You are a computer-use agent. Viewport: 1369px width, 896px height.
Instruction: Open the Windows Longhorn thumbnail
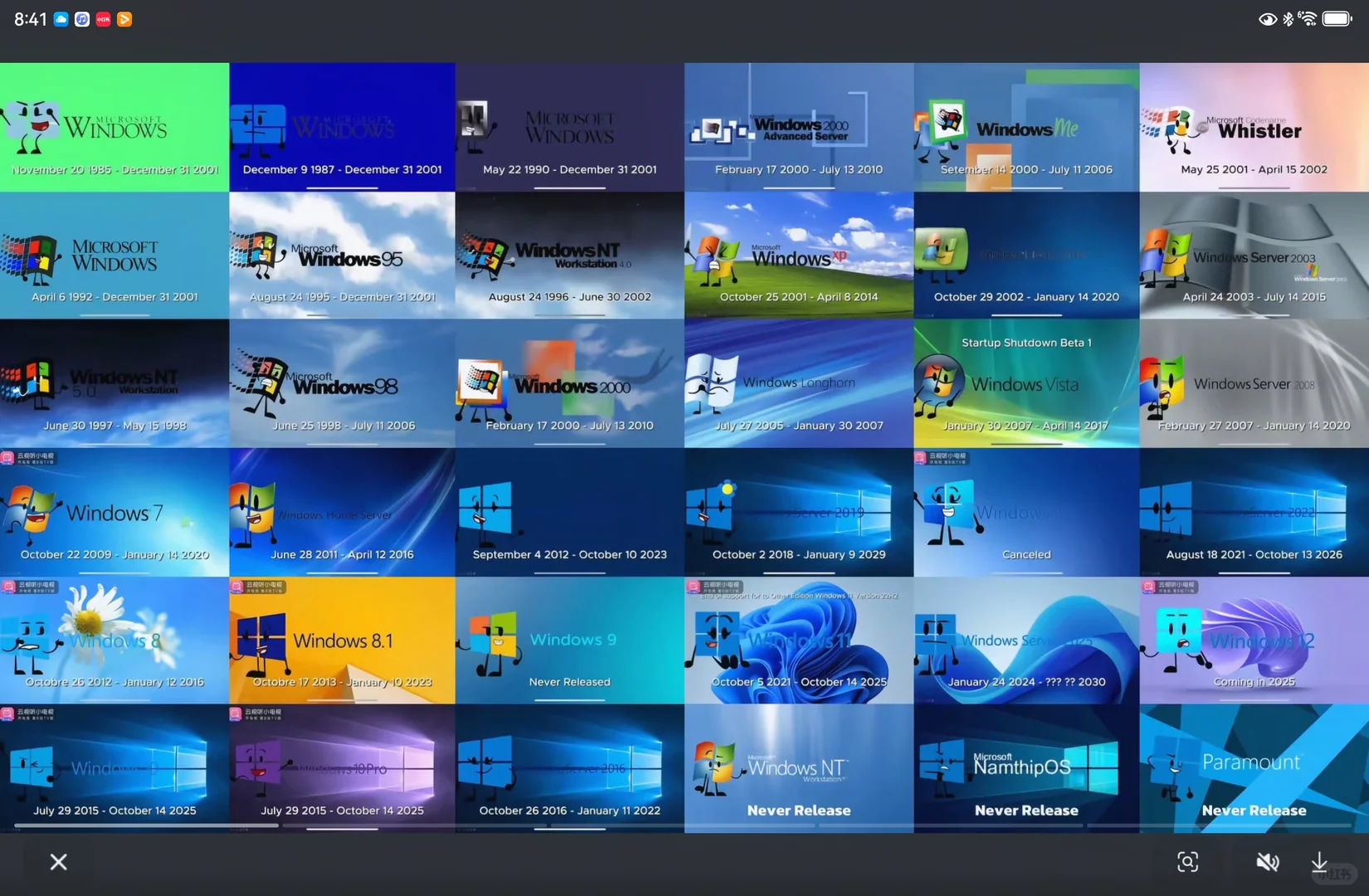tap(798, 383)
